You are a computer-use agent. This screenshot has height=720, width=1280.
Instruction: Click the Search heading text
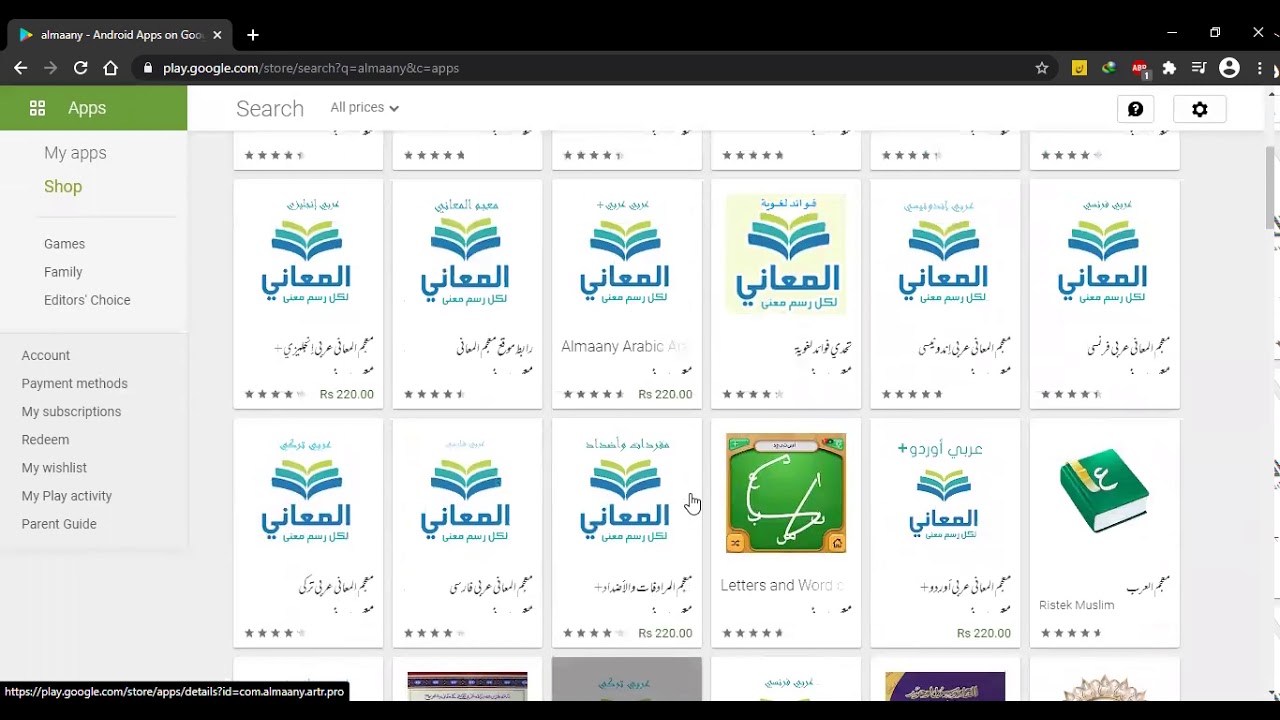270,109
